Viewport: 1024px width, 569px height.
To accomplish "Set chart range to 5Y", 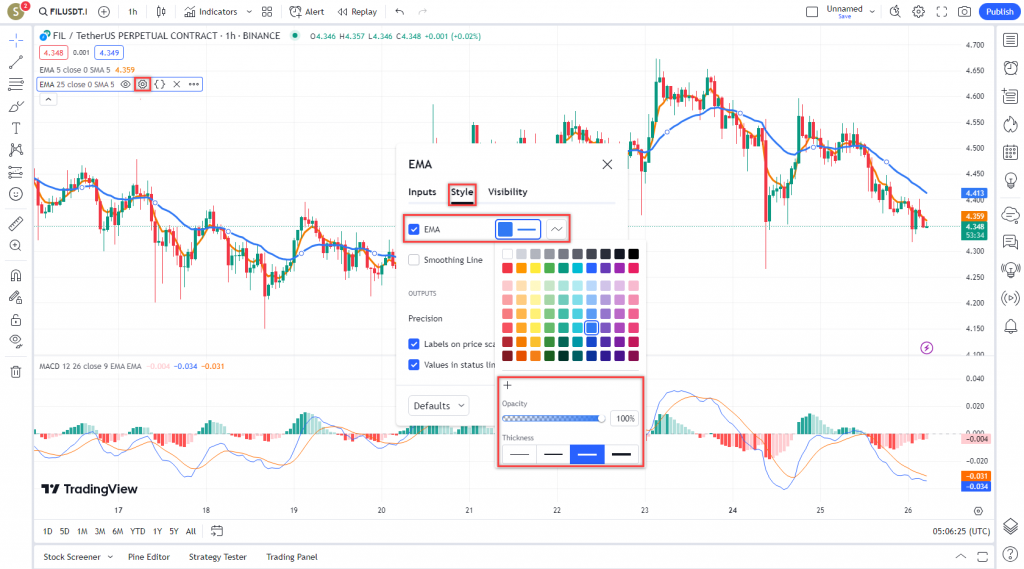I will 174,531.
